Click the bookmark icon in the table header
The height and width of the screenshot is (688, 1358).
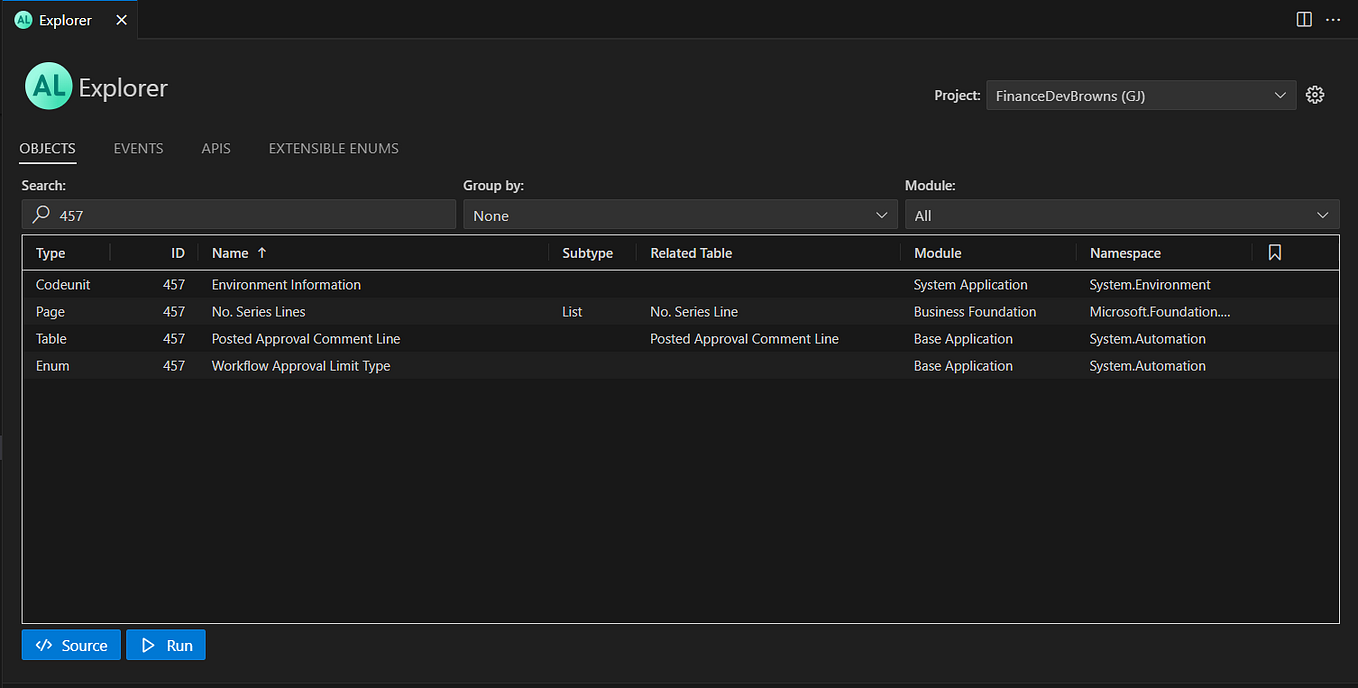tap(1274, 252)
